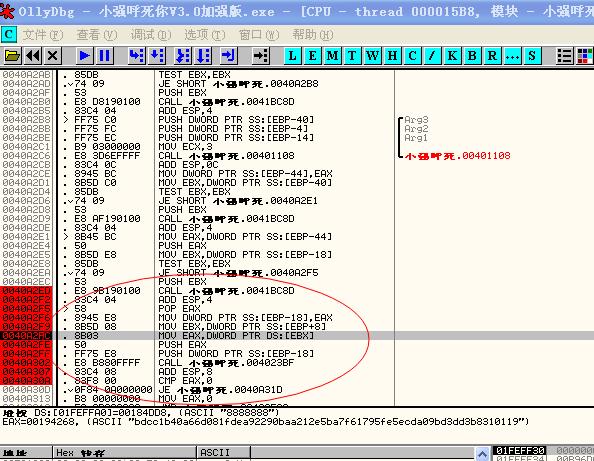Show Call stack with K button

(x=452, y=56)
